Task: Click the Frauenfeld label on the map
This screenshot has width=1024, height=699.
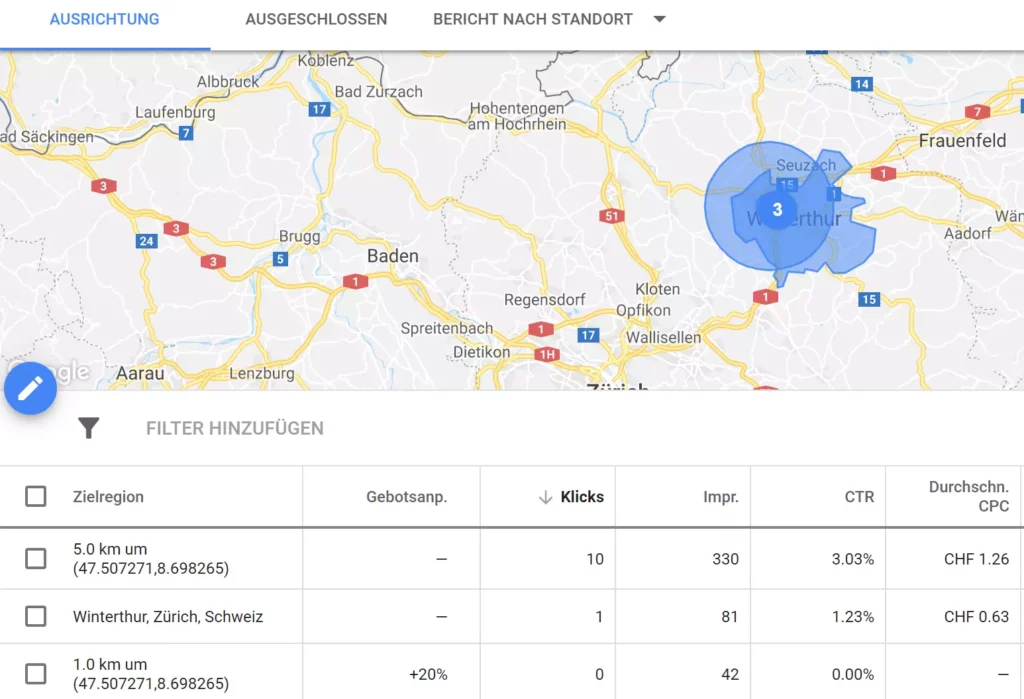Action: [x=963, y=140]
